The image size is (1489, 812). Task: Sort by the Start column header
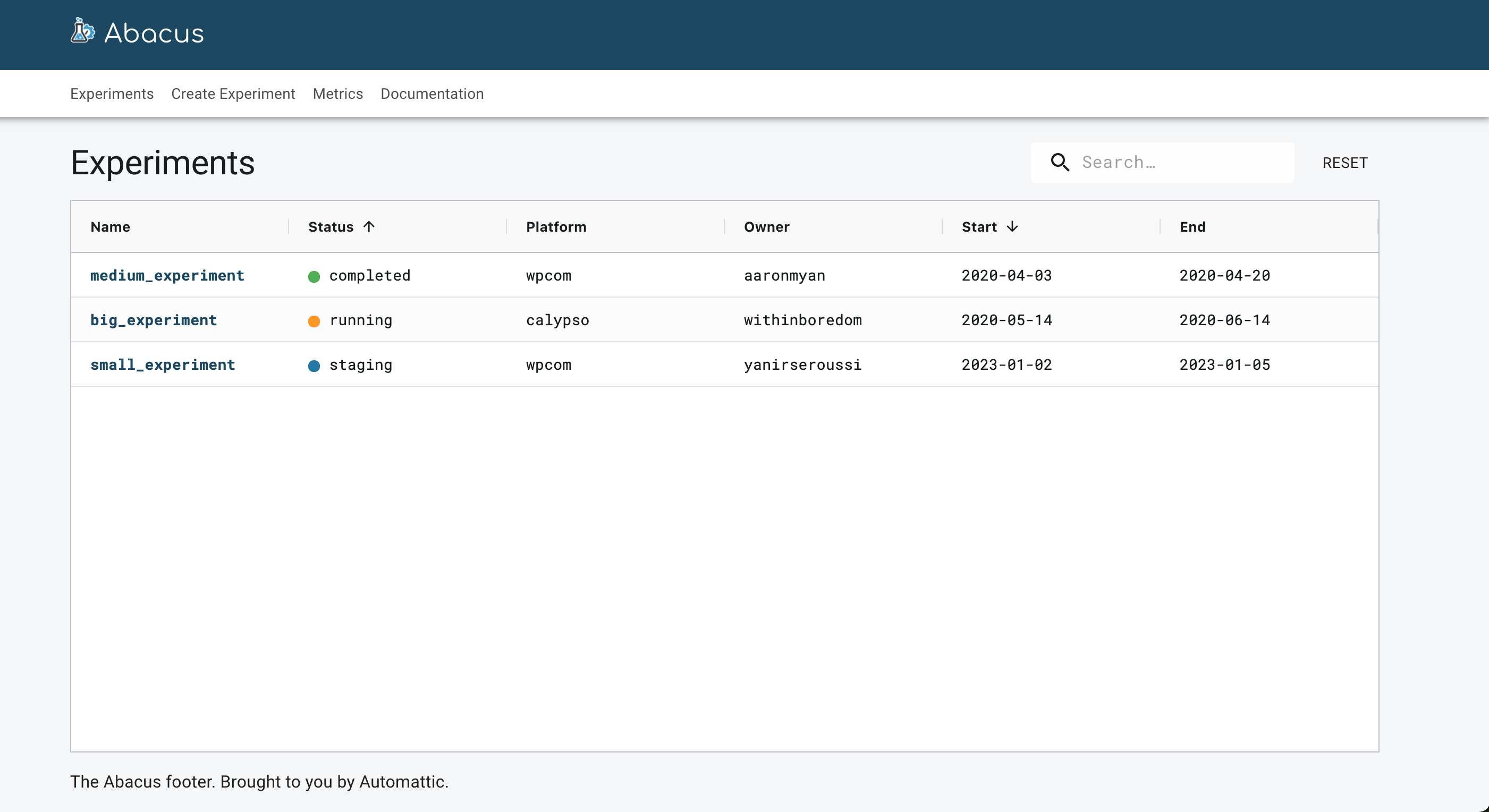(x=979, y=226)
